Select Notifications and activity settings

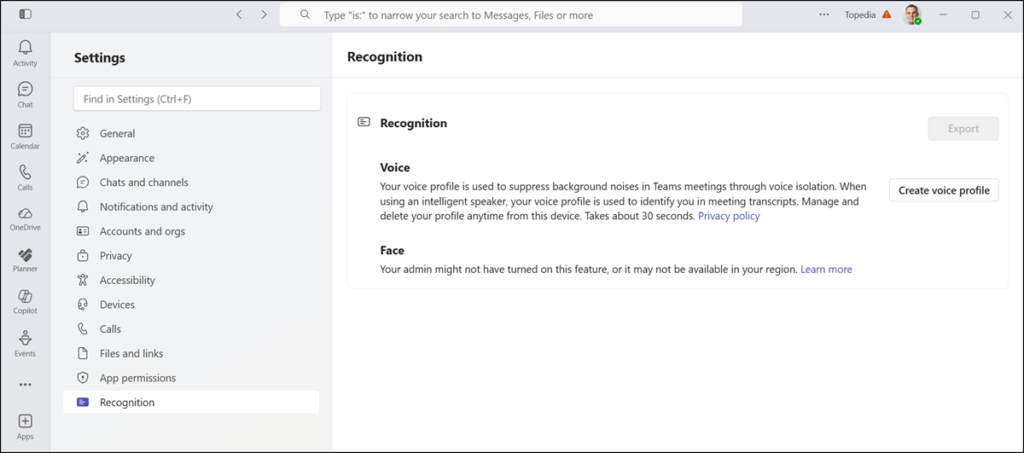tap(191, 207)
